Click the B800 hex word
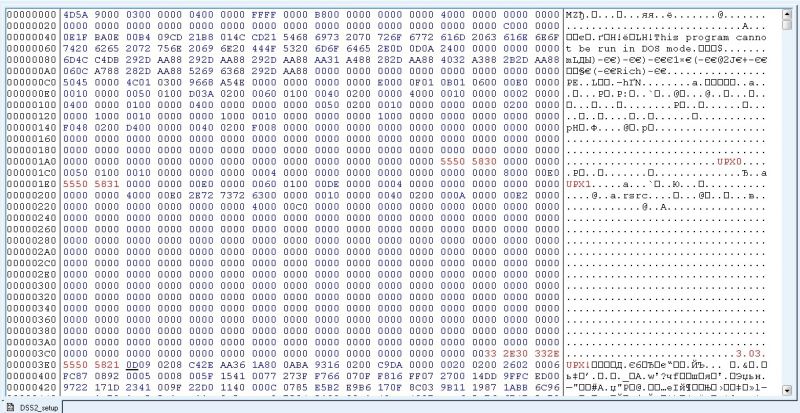Viewport: 800px width, 413px height. pyautogui.click(x=327, y=15)
